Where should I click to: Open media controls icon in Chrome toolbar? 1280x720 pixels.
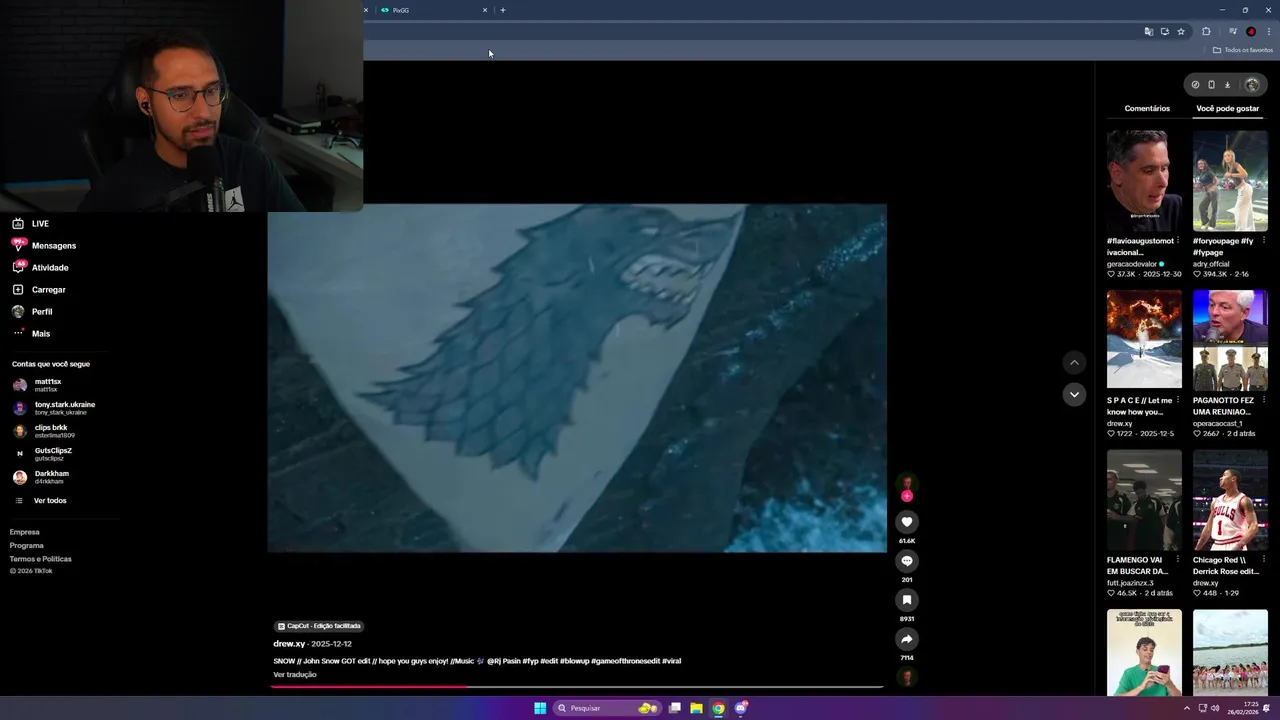tap(1233, 32)
